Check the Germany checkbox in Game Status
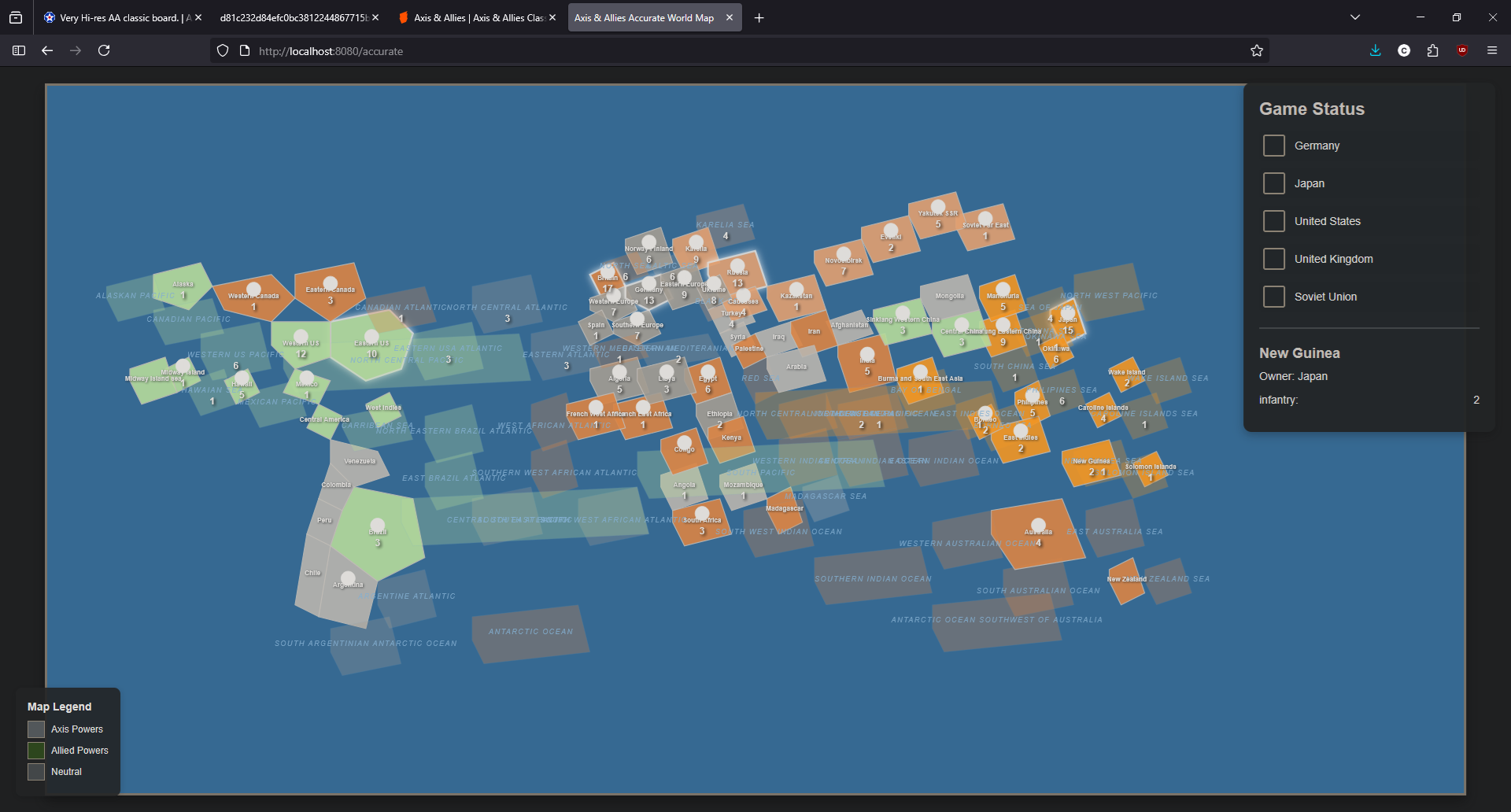1511x812 pixels. (1274, 145)
